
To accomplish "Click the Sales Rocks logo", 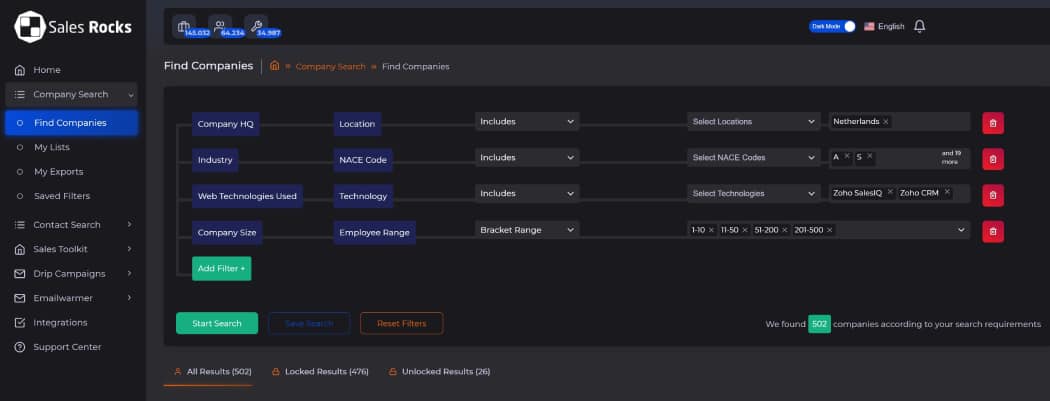I will pyautogui.click(x=73, y=27).
